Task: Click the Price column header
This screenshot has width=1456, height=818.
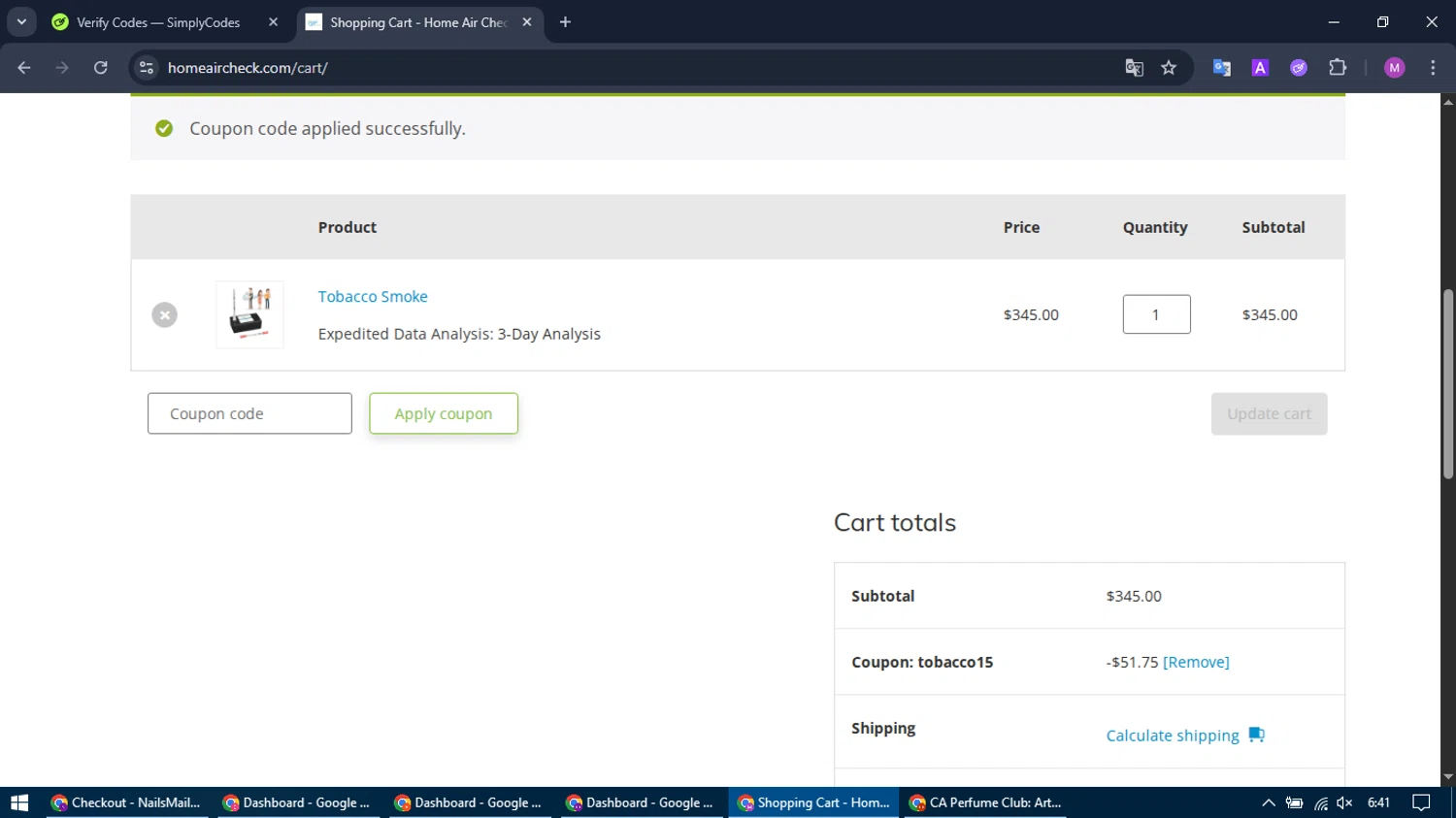Action: pos(1021,227)
